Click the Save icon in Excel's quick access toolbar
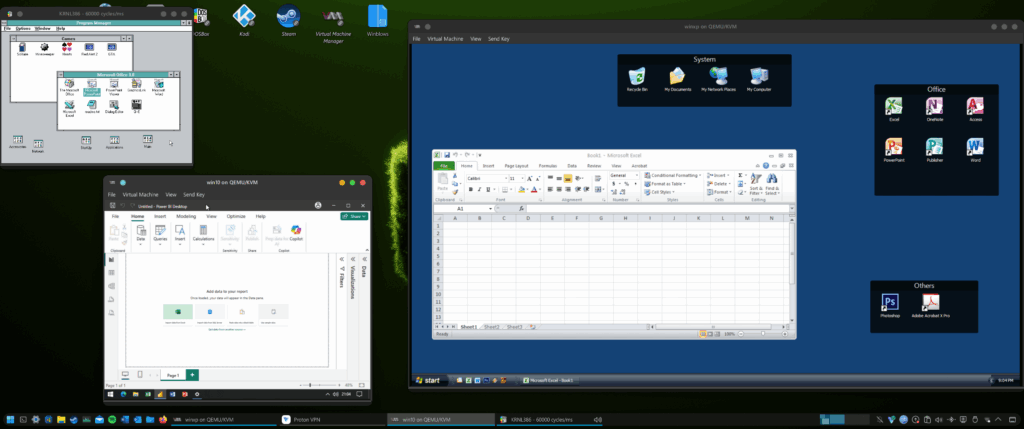This screenshot has height=429, width=1024. 447,155
